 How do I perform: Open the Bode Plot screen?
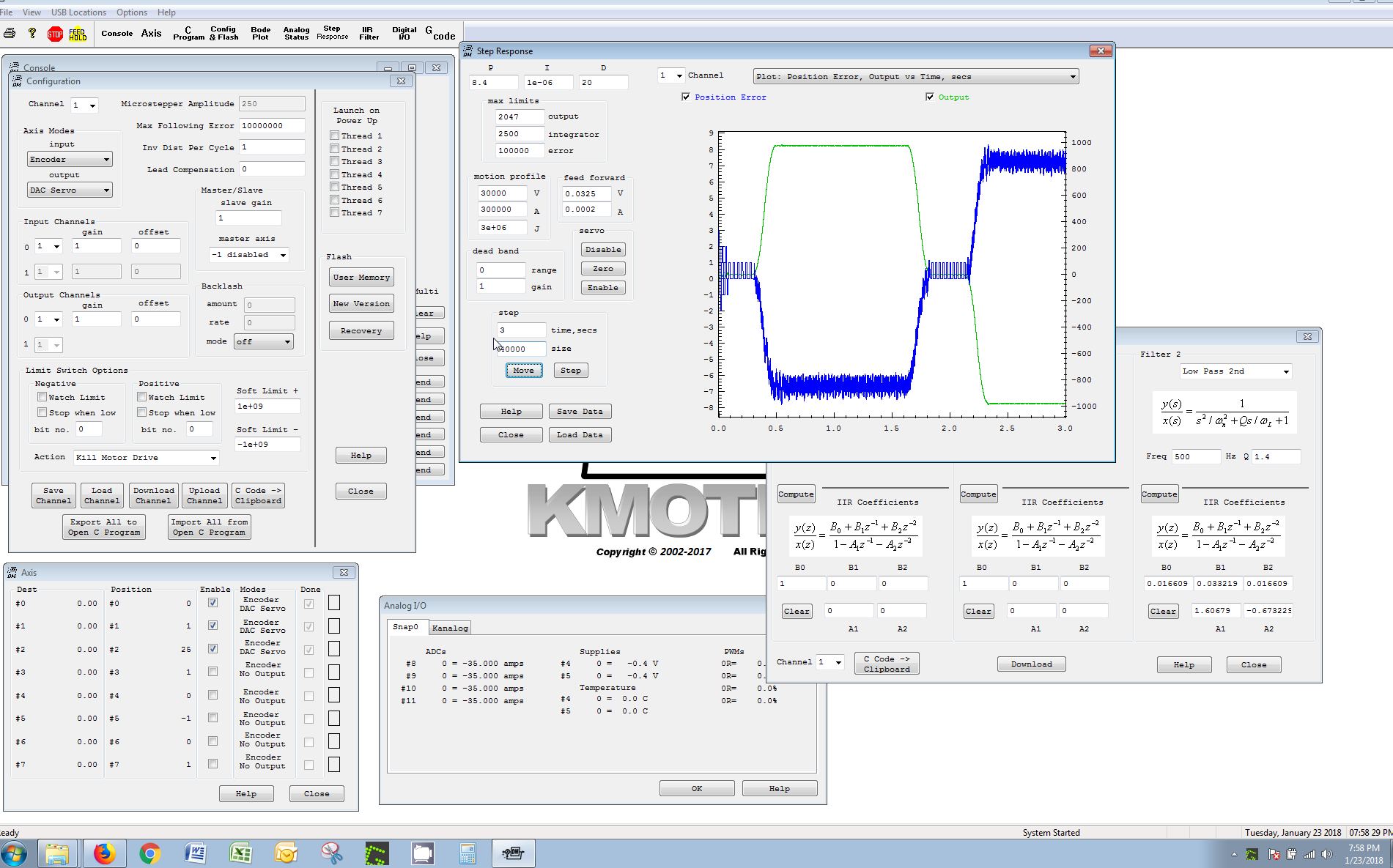260,34
